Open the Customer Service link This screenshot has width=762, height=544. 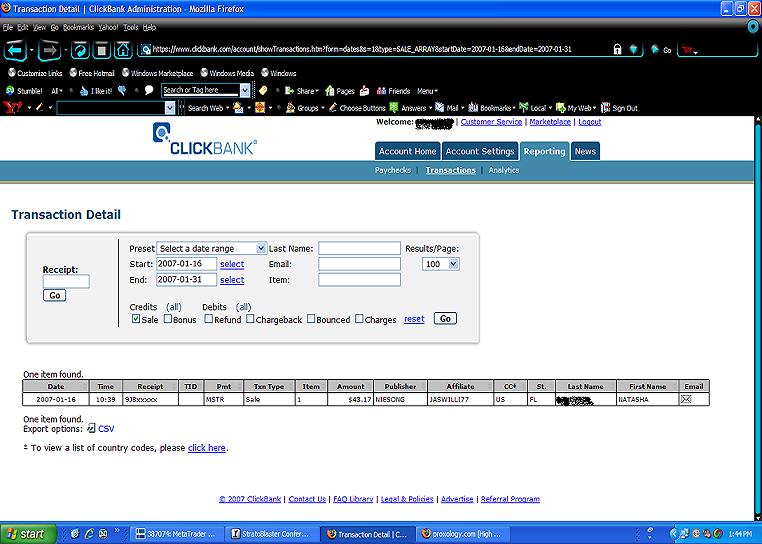[x=491, y=122]
